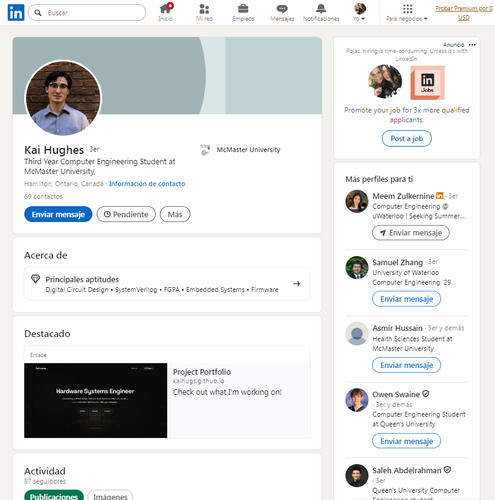Image resolution: width=495 pixels, height=500 pixels.
Task: Select Imágenes activity tab
Action: click(110, 496)
